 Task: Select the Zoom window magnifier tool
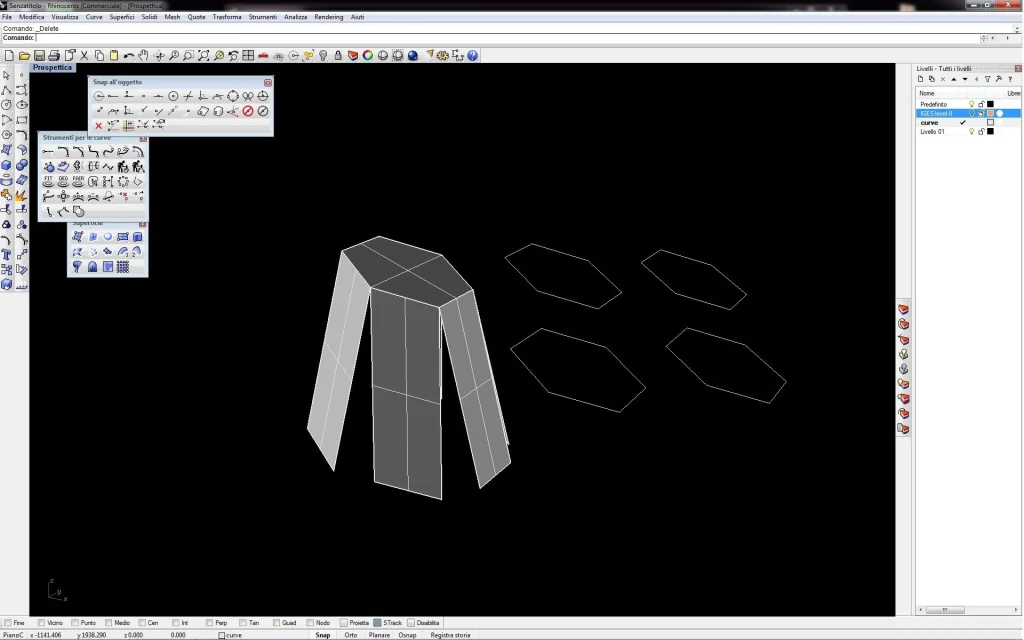[x=189, y=56]
